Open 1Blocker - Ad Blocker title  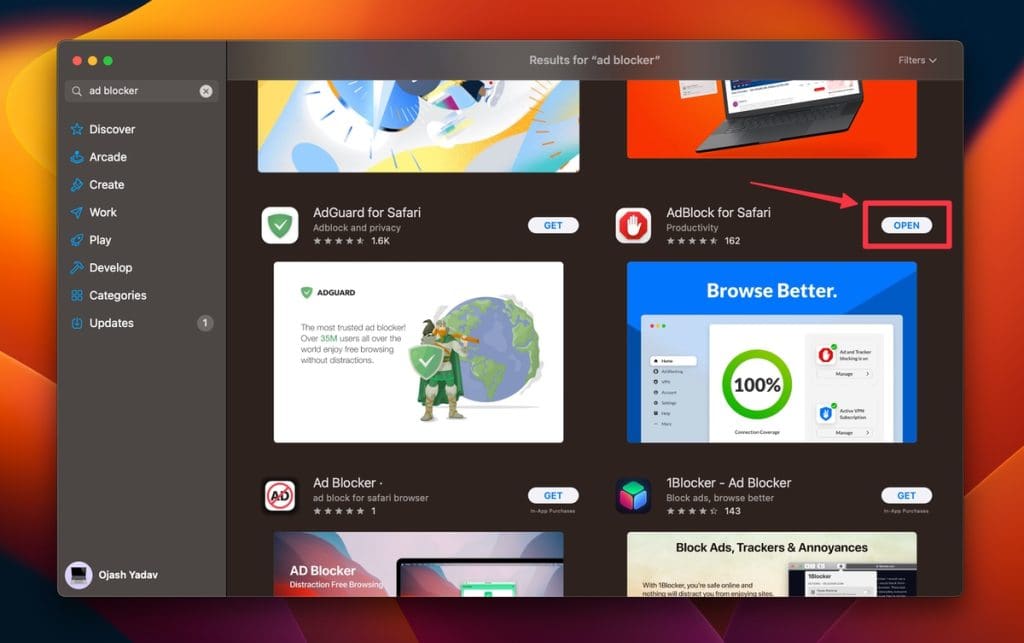coord(729,483)
